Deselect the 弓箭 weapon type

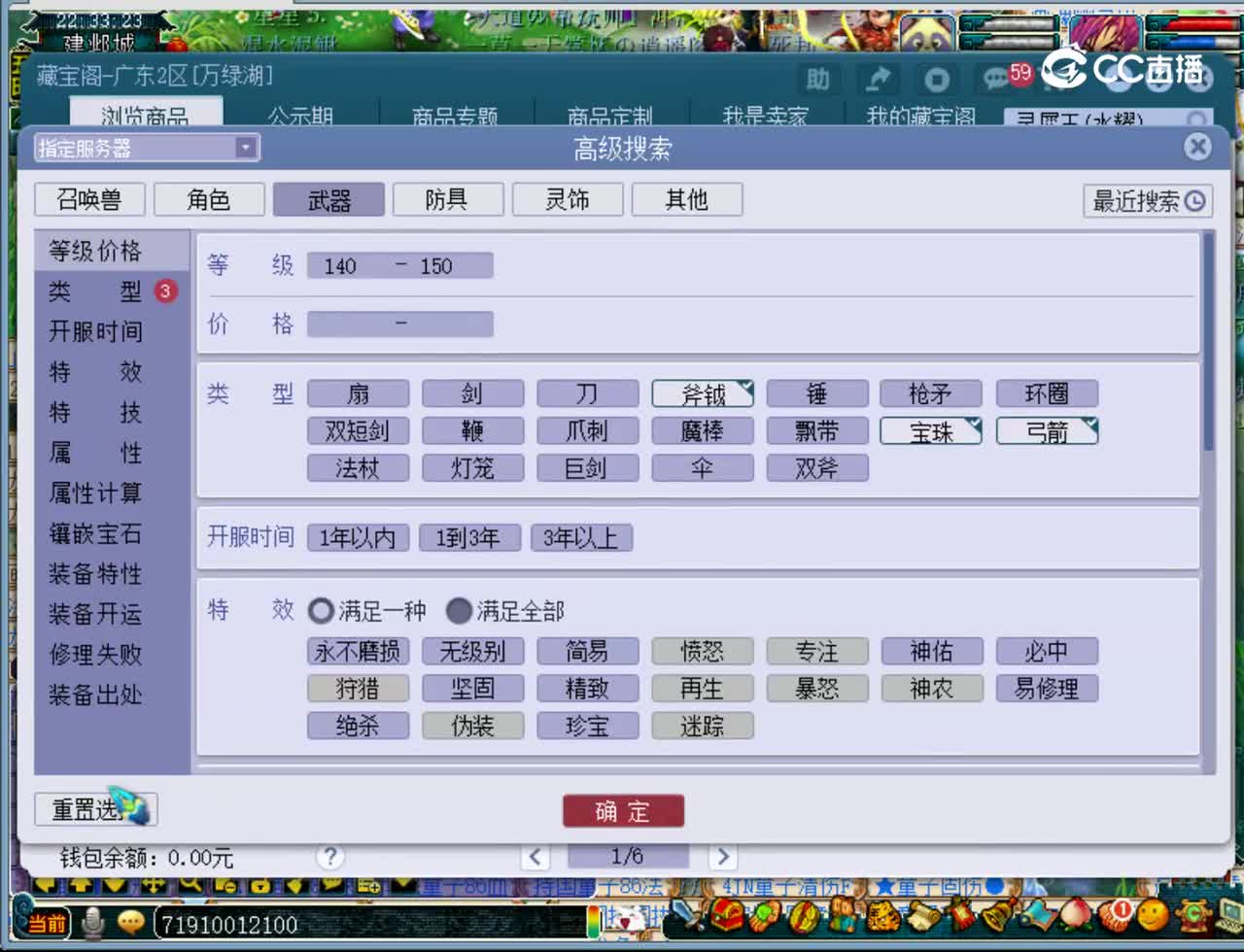pyautogui.click(x=1047, y=431)
